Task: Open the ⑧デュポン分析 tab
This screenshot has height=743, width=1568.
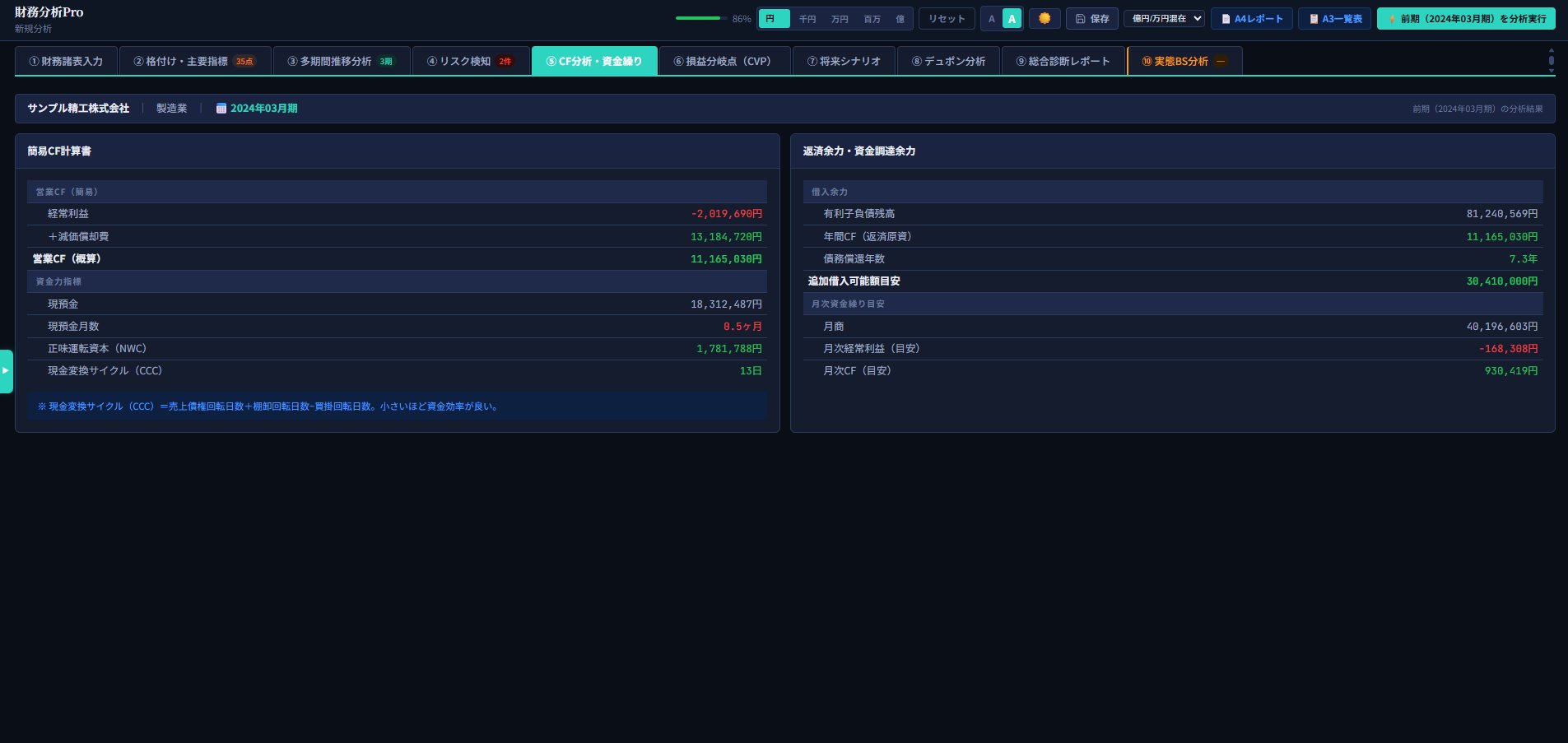Action: [x=948, y=61]
